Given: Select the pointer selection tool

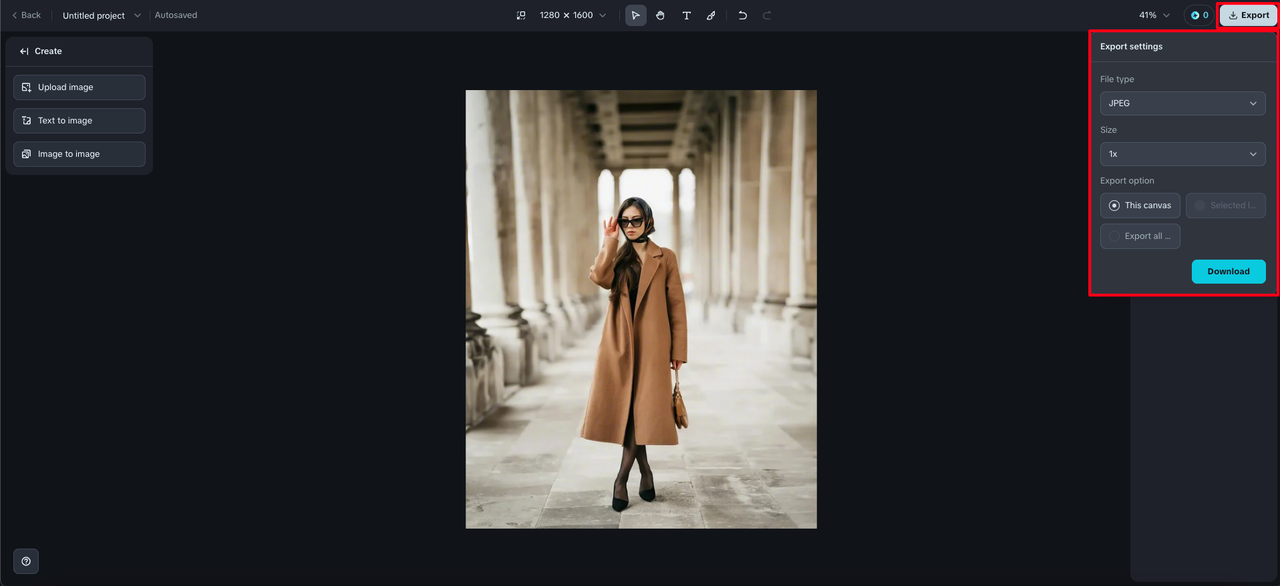Looking at the screenshot, I should tap(635, 15).
